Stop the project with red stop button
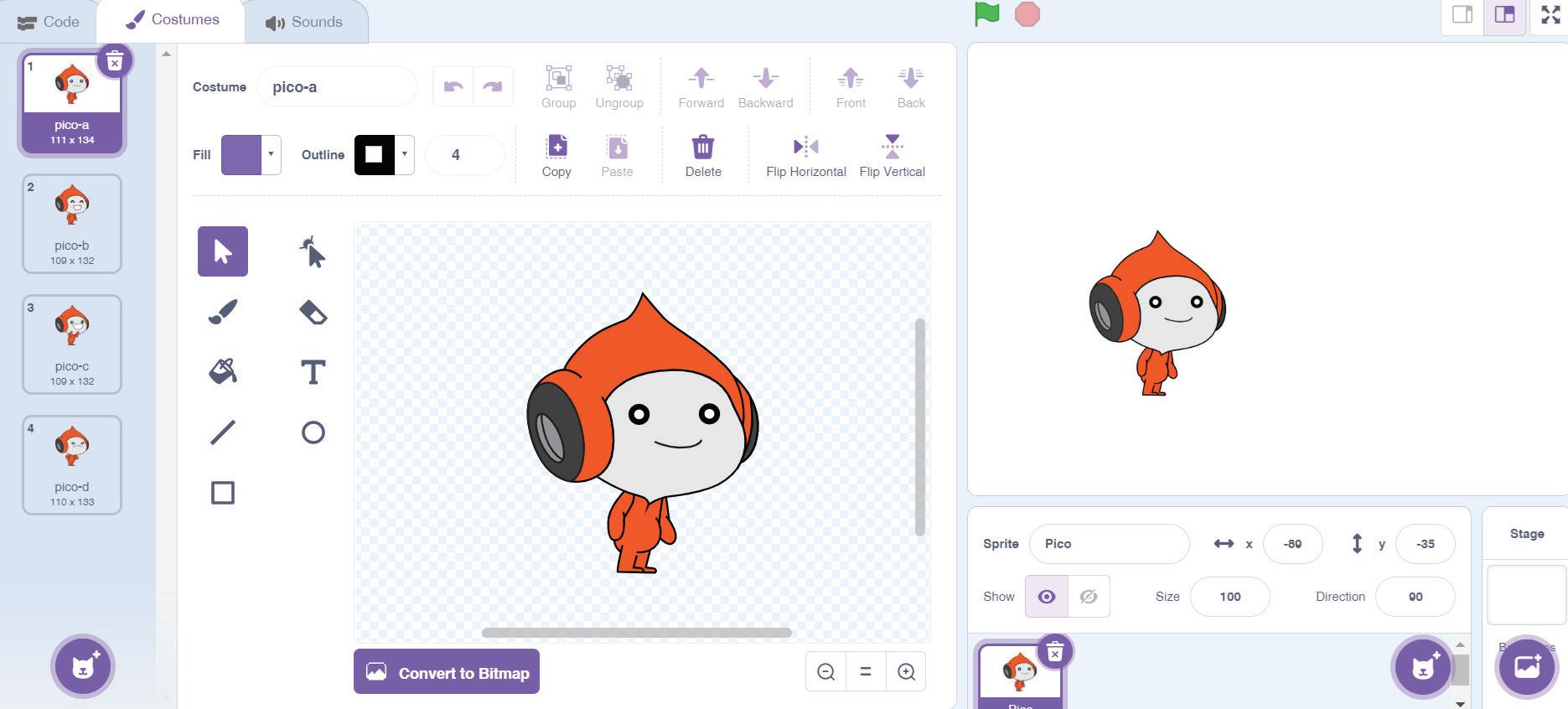 1027,14
